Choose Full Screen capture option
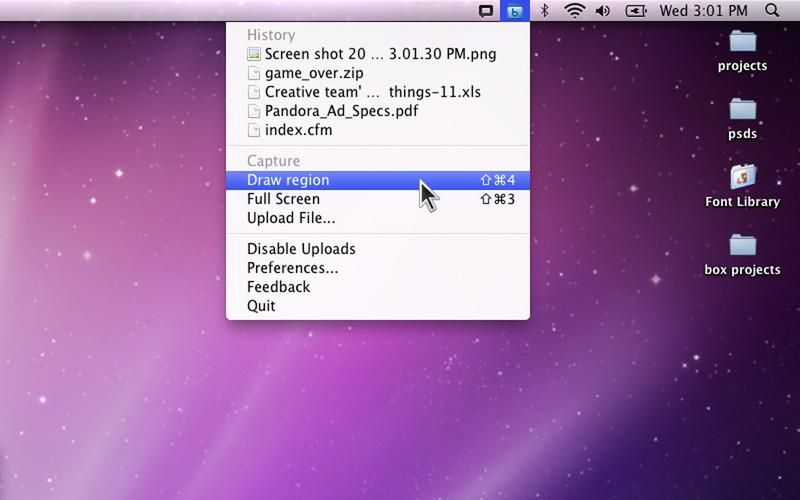The height and width of the screenshot is (500, 800). tap(283, 199)
